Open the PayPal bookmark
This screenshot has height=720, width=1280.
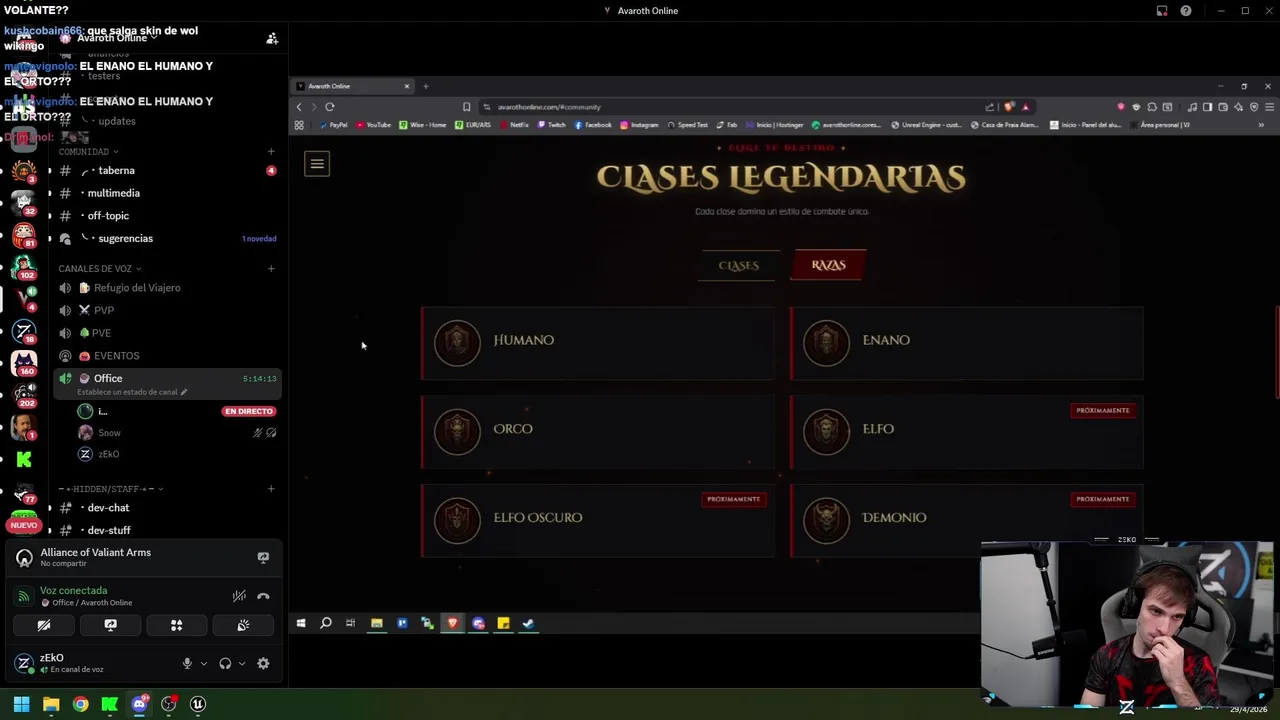333,125
